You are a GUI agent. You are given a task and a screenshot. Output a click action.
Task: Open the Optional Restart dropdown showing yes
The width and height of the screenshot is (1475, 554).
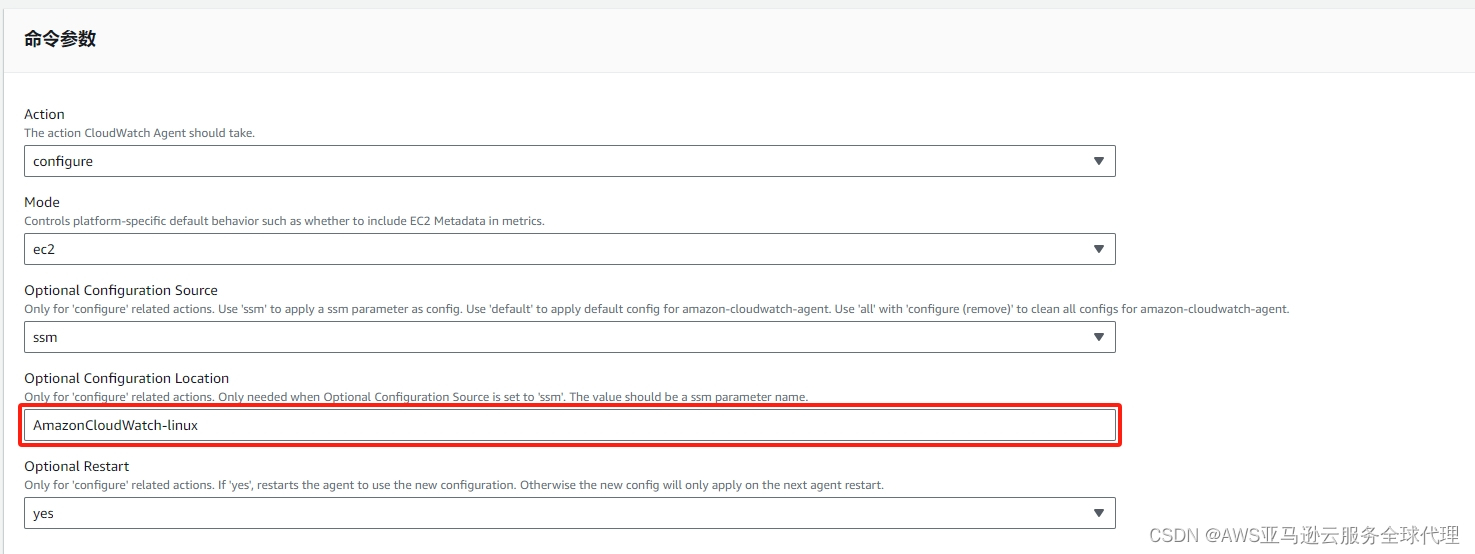(569, 513)
